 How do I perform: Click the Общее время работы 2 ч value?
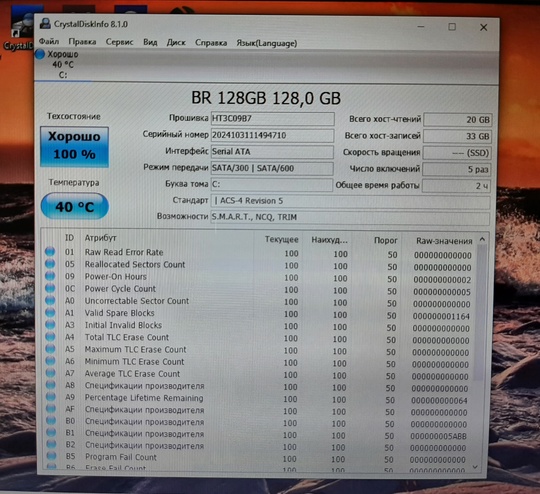pos(456,186)
